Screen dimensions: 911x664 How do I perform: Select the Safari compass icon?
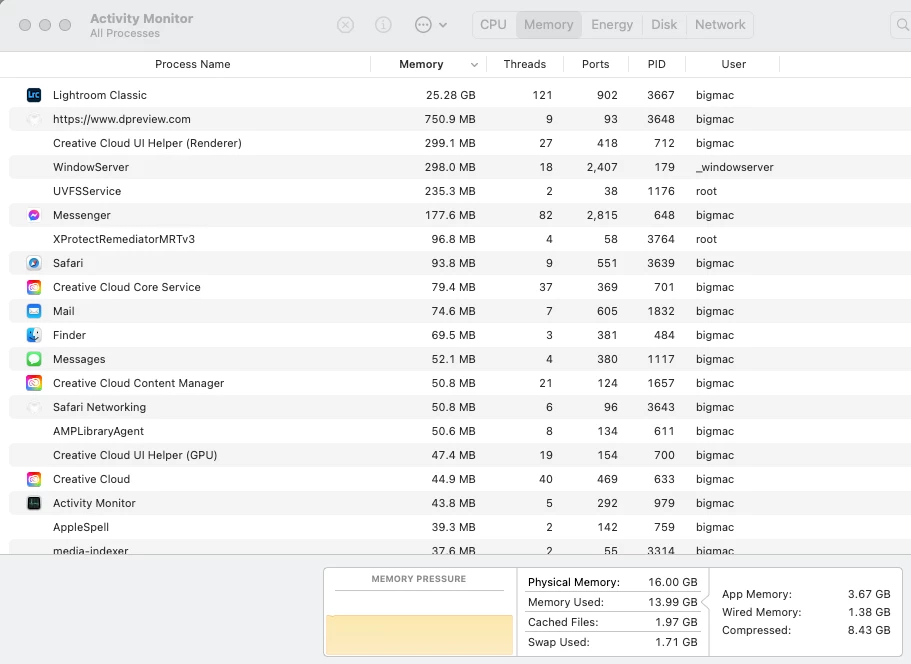tap(34, 263)
